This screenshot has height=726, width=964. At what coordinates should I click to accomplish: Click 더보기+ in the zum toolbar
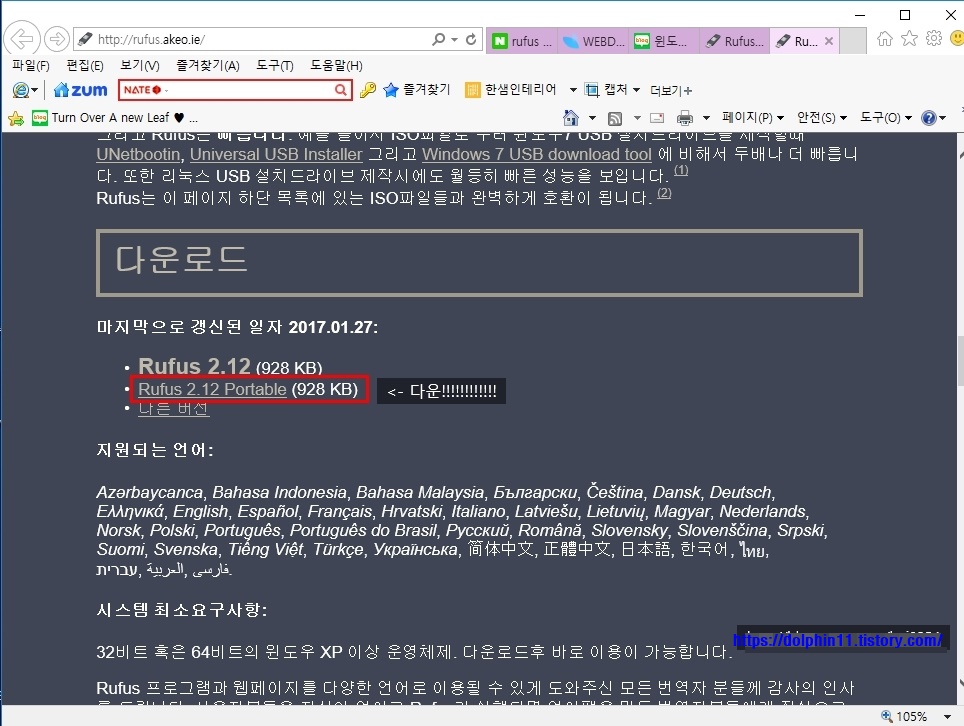click(671, 91)
